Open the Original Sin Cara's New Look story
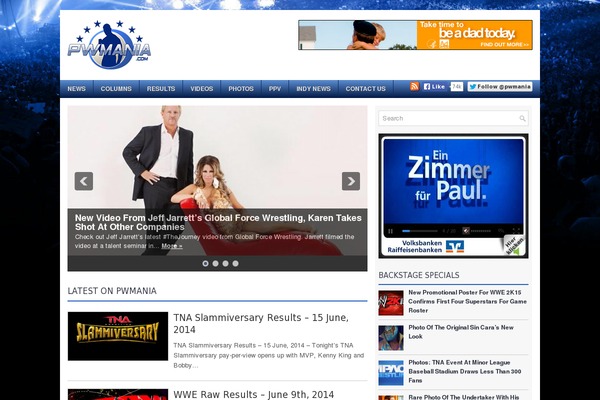This screenshot has height=400, width=600. pos(461,332)
